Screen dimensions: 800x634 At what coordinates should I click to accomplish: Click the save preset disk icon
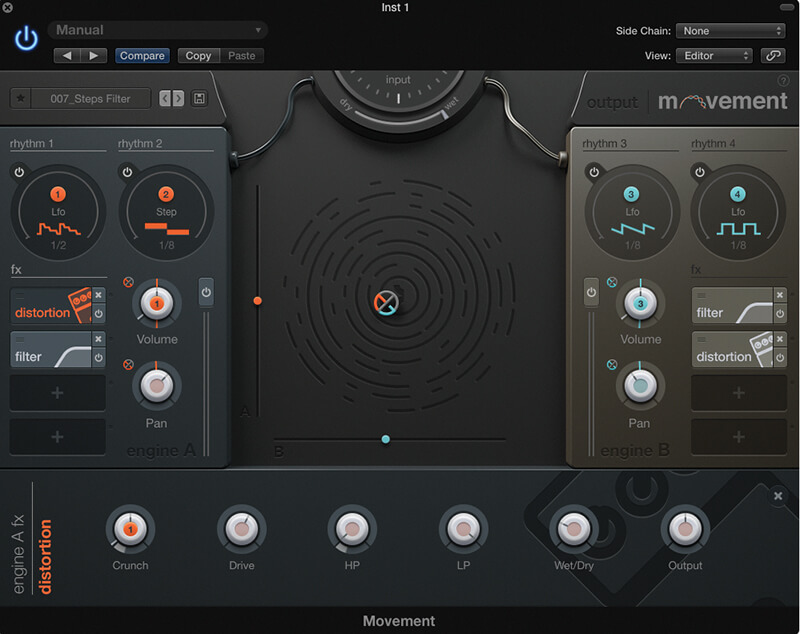point(200,98)
